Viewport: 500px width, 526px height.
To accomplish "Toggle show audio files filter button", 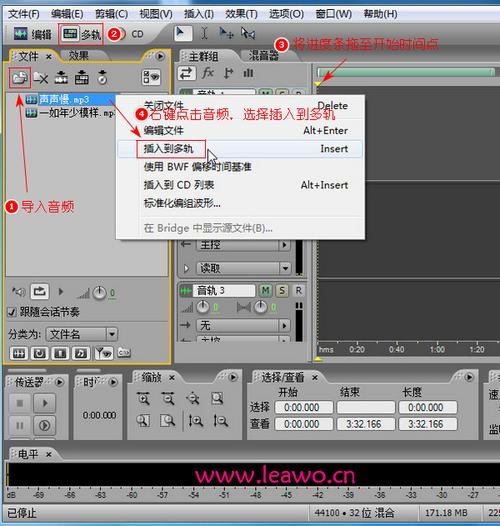I will pyautogui.click(x=18, y=353).
